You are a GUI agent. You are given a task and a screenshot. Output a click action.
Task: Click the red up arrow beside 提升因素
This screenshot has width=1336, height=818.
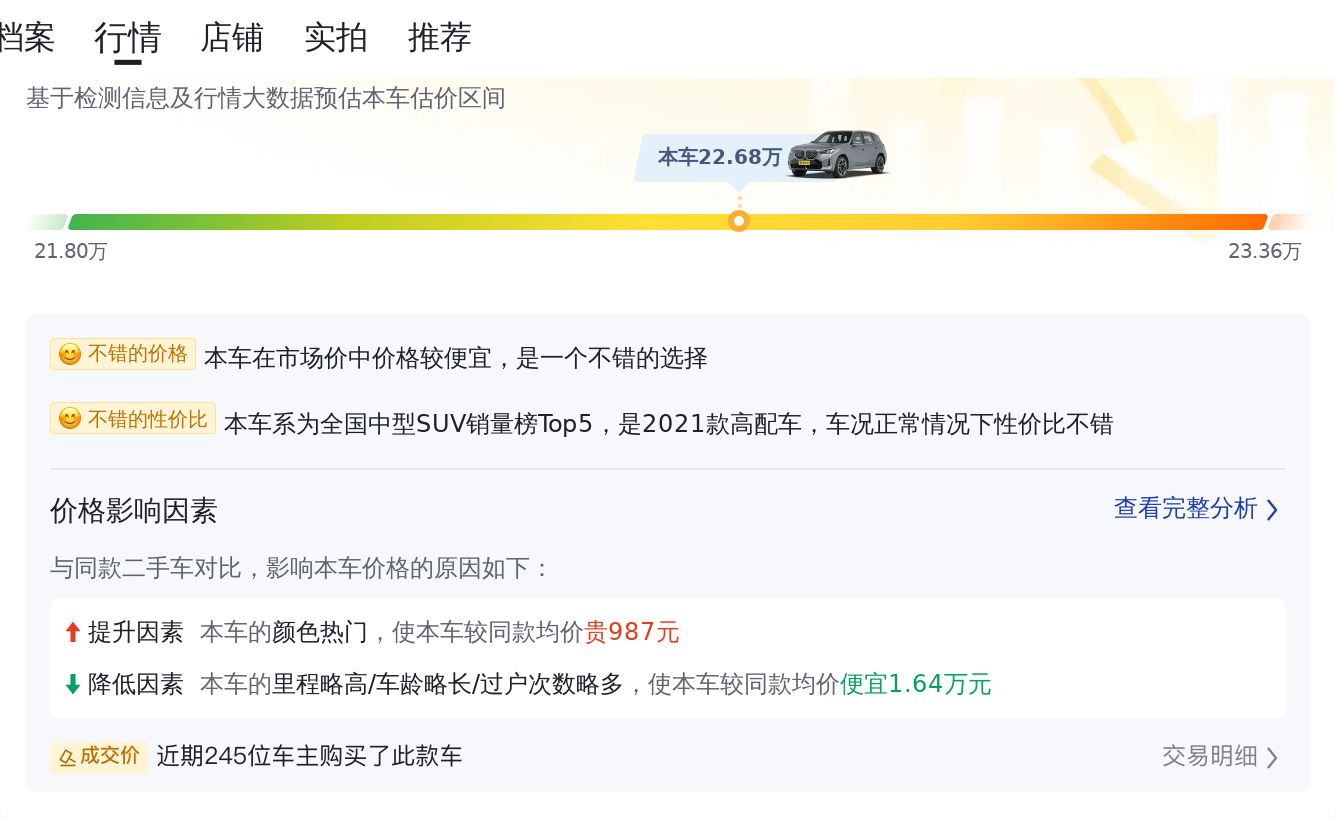coord(72,632)
